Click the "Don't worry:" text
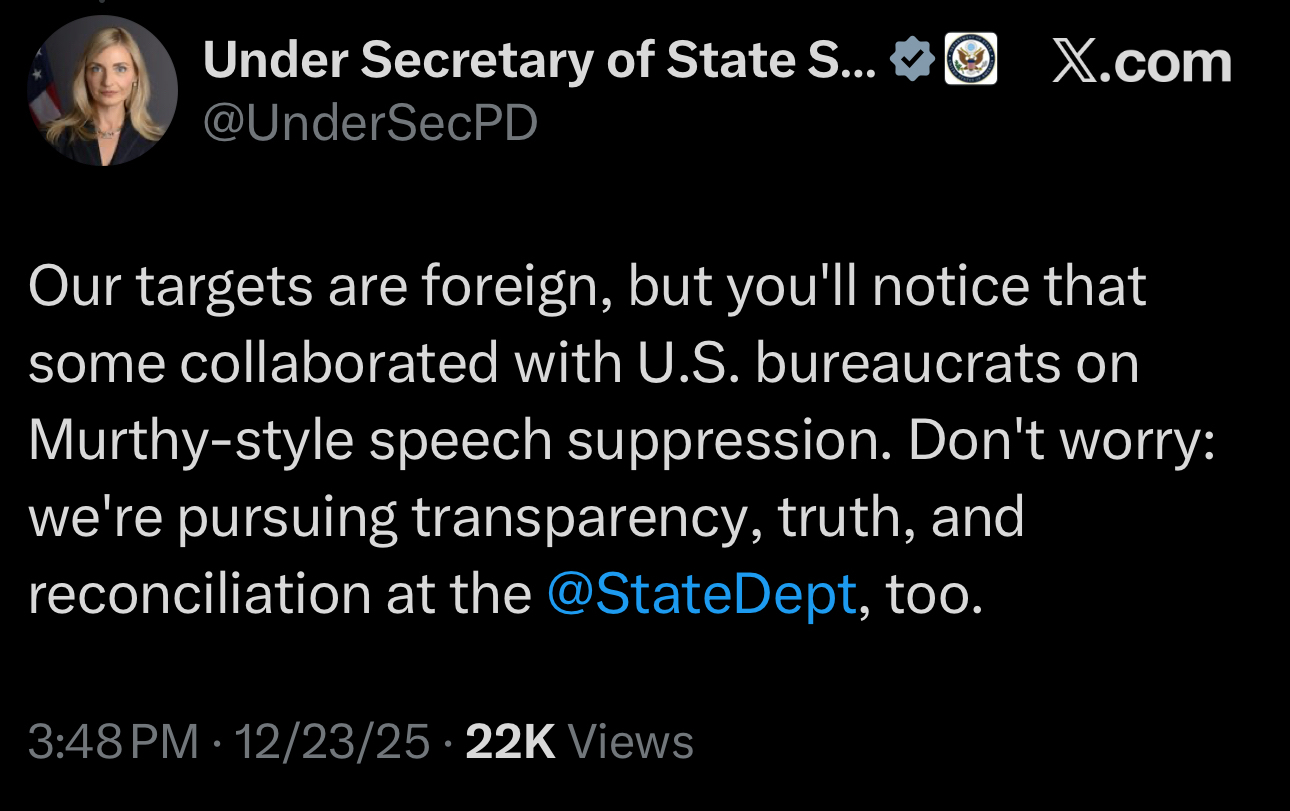This screenshot has height=811, width=1290. (x=1062, y=441)
